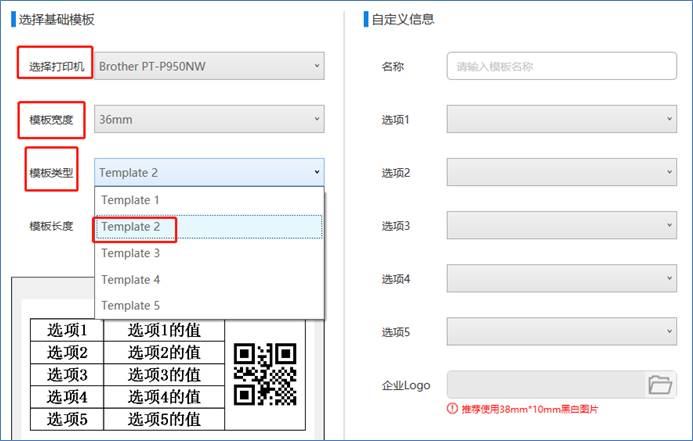Click the 推荐使用38mm*10mm黑白图片 hint text
This screenshot has width=693, height=441.
pos(529,409)
